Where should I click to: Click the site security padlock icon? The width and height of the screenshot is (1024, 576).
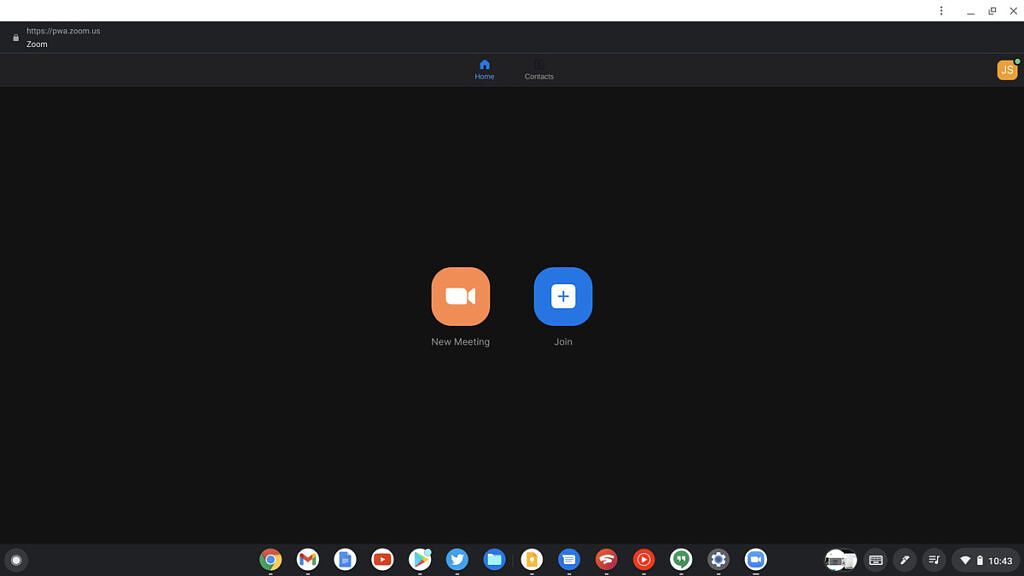coord(14,37)
